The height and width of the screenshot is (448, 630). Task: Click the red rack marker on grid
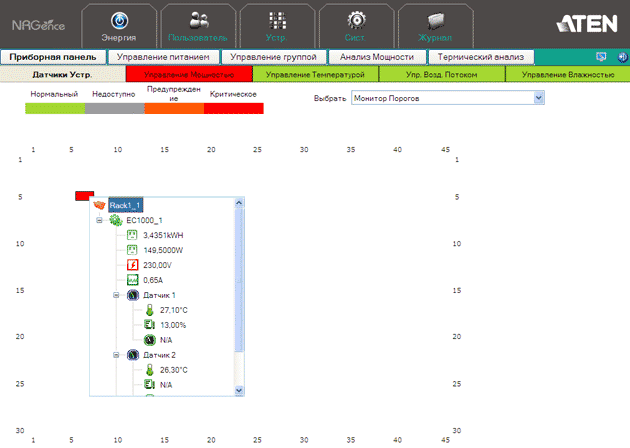coord(84,195)
